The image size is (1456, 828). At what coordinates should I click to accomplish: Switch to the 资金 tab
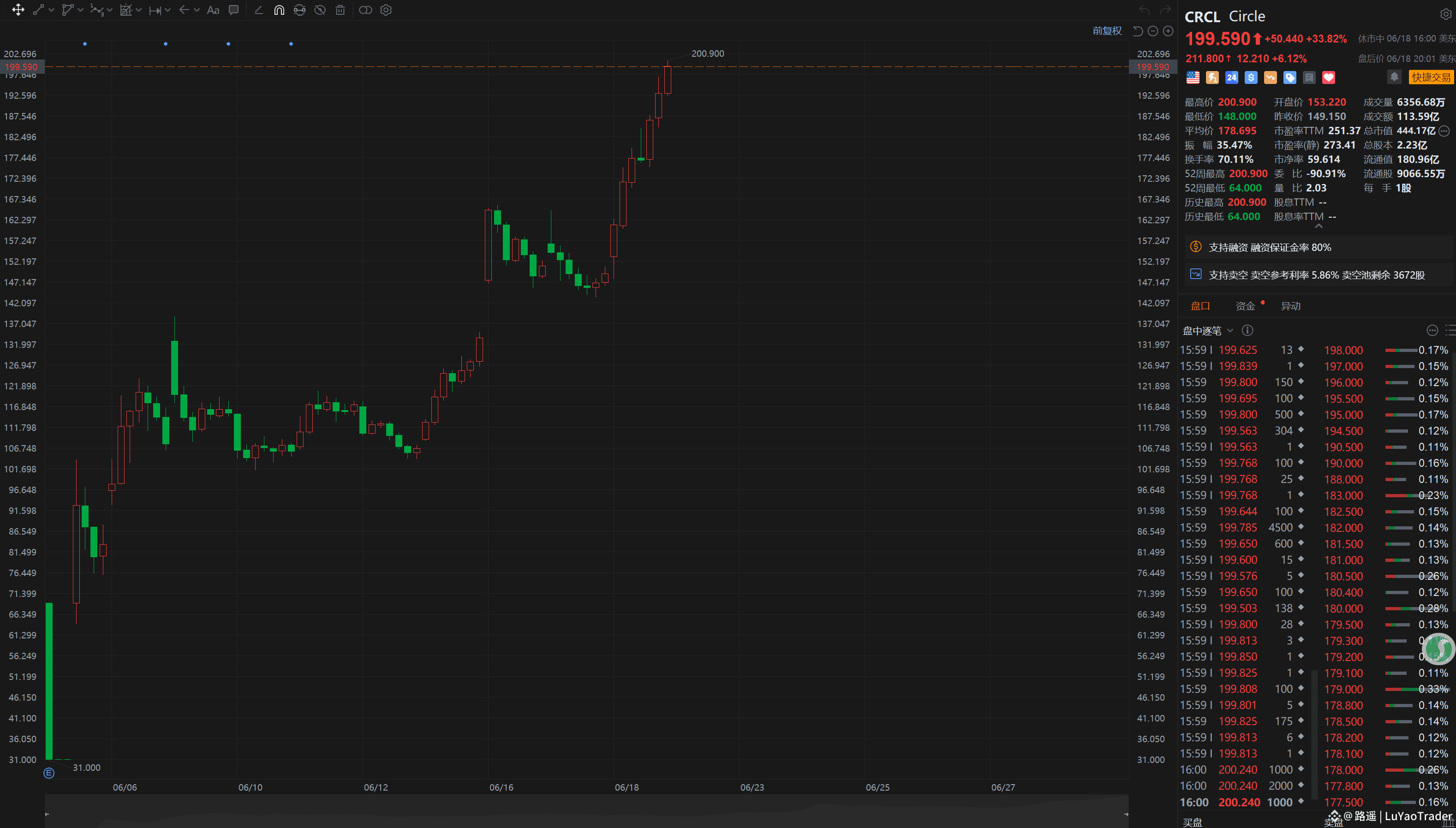pos(1245,306)
